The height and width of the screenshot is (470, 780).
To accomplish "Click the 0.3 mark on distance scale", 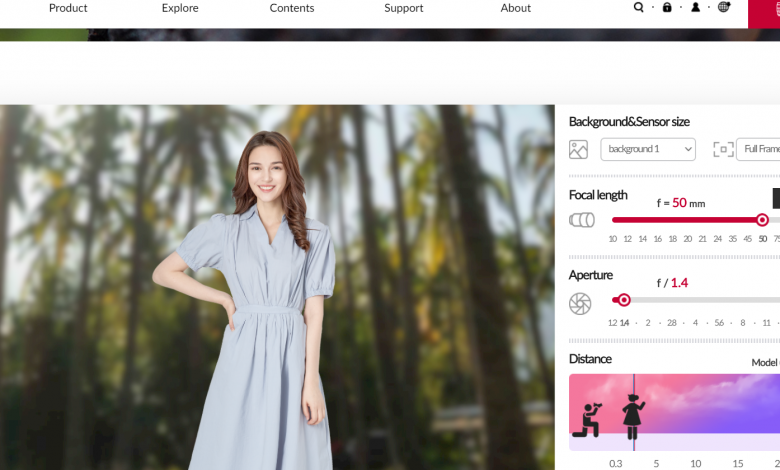I will 616,464.
